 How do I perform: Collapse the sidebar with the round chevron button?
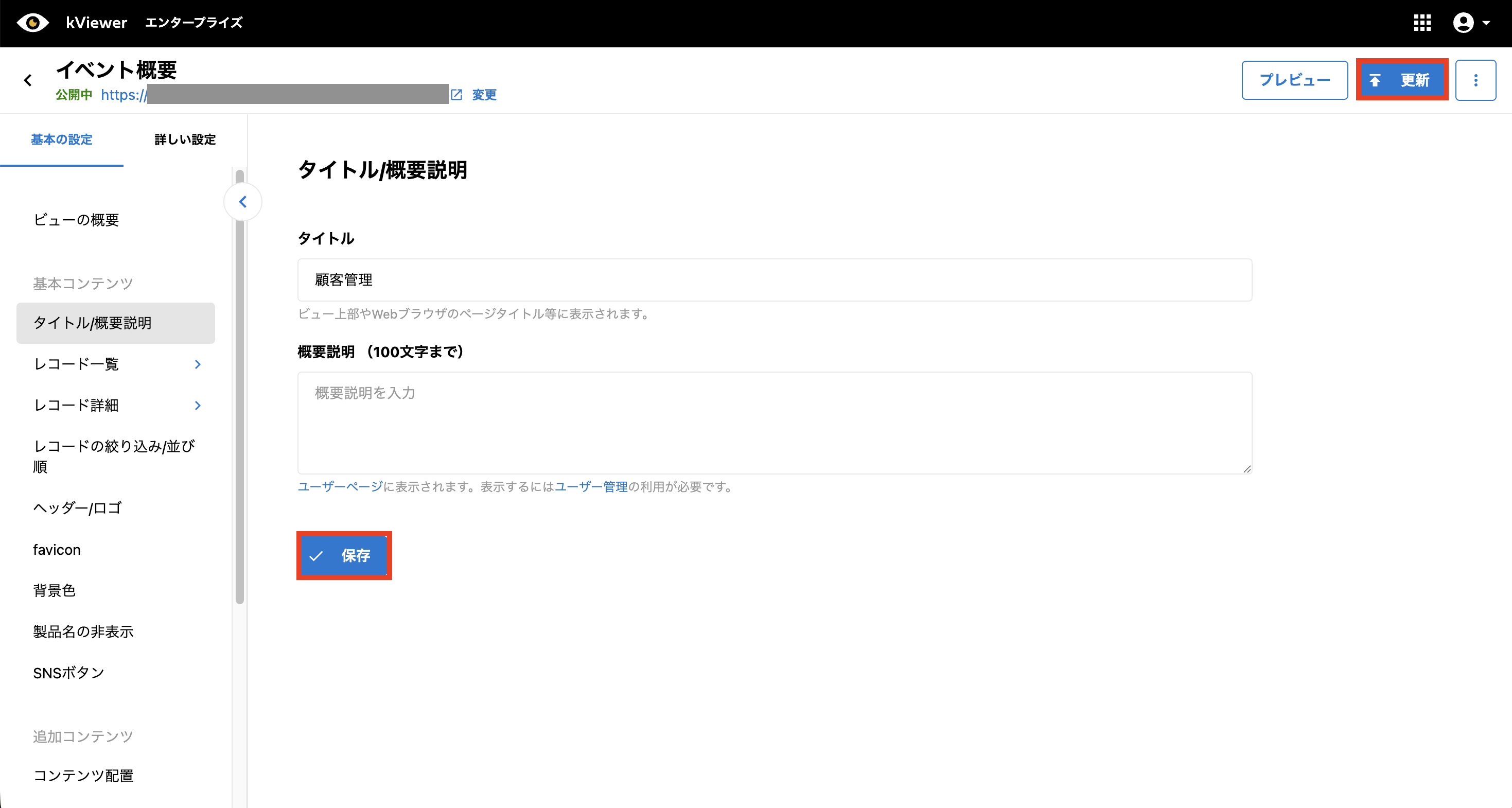pyautogui.click(x=242, y=202)
